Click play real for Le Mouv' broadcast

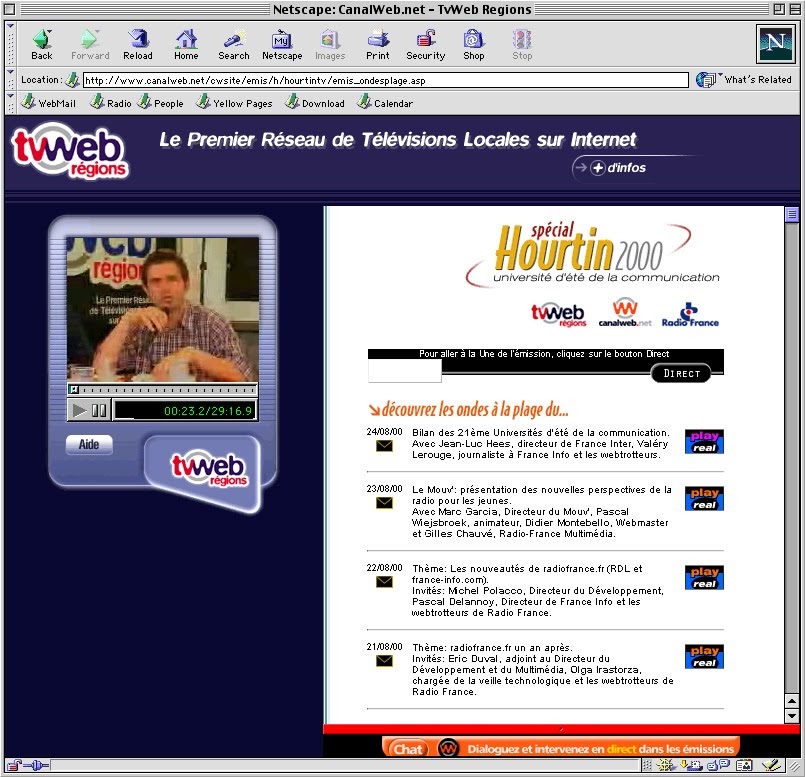(x=704, y=499)
